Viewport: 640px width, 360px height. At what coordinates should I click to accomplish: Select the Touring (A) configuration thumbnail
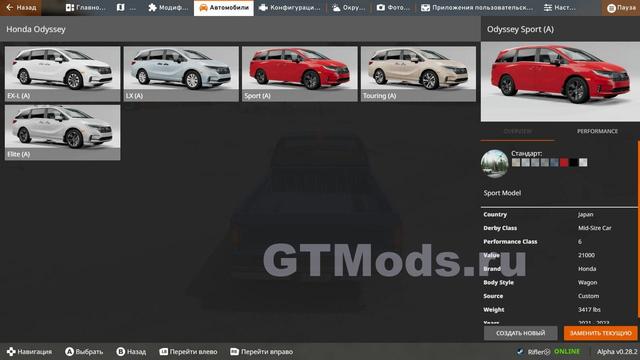tap(418, 73)
